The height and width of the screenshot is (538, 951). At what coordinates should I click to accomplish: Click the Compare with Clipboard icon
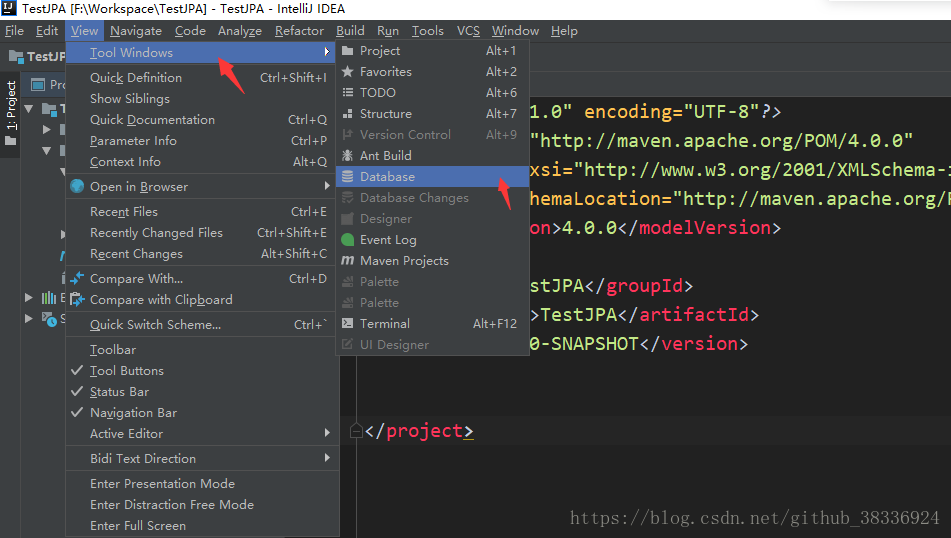click(x=77, y=299)
